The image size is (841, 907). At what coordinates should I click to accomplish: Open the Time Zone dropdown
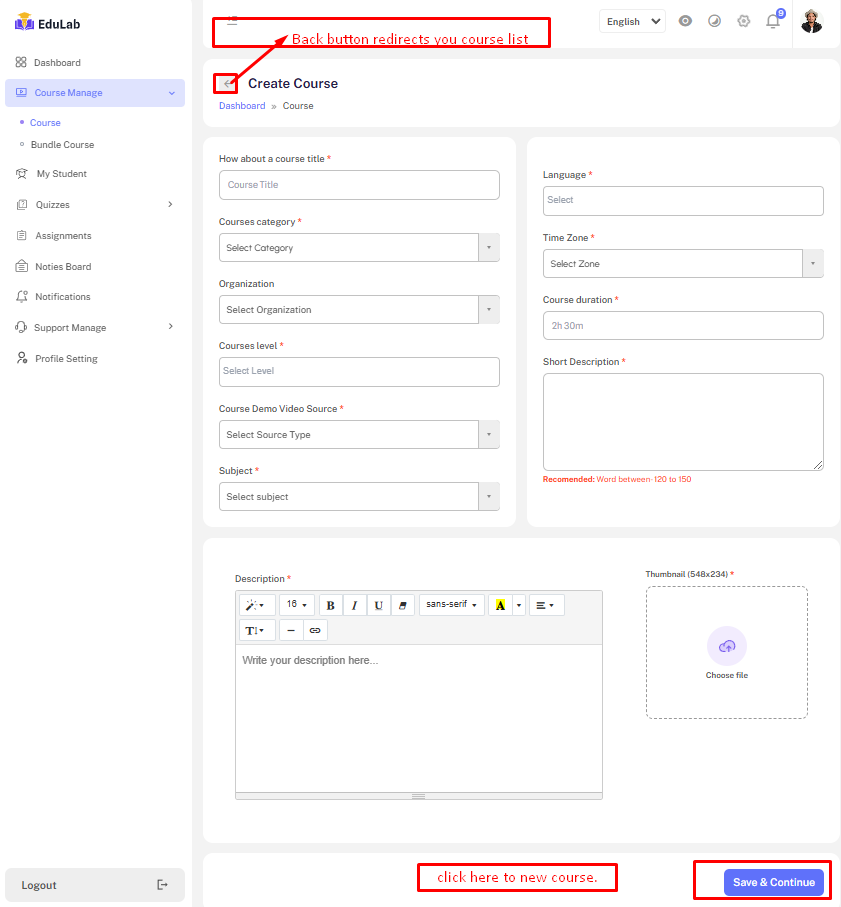coord(683,264)
